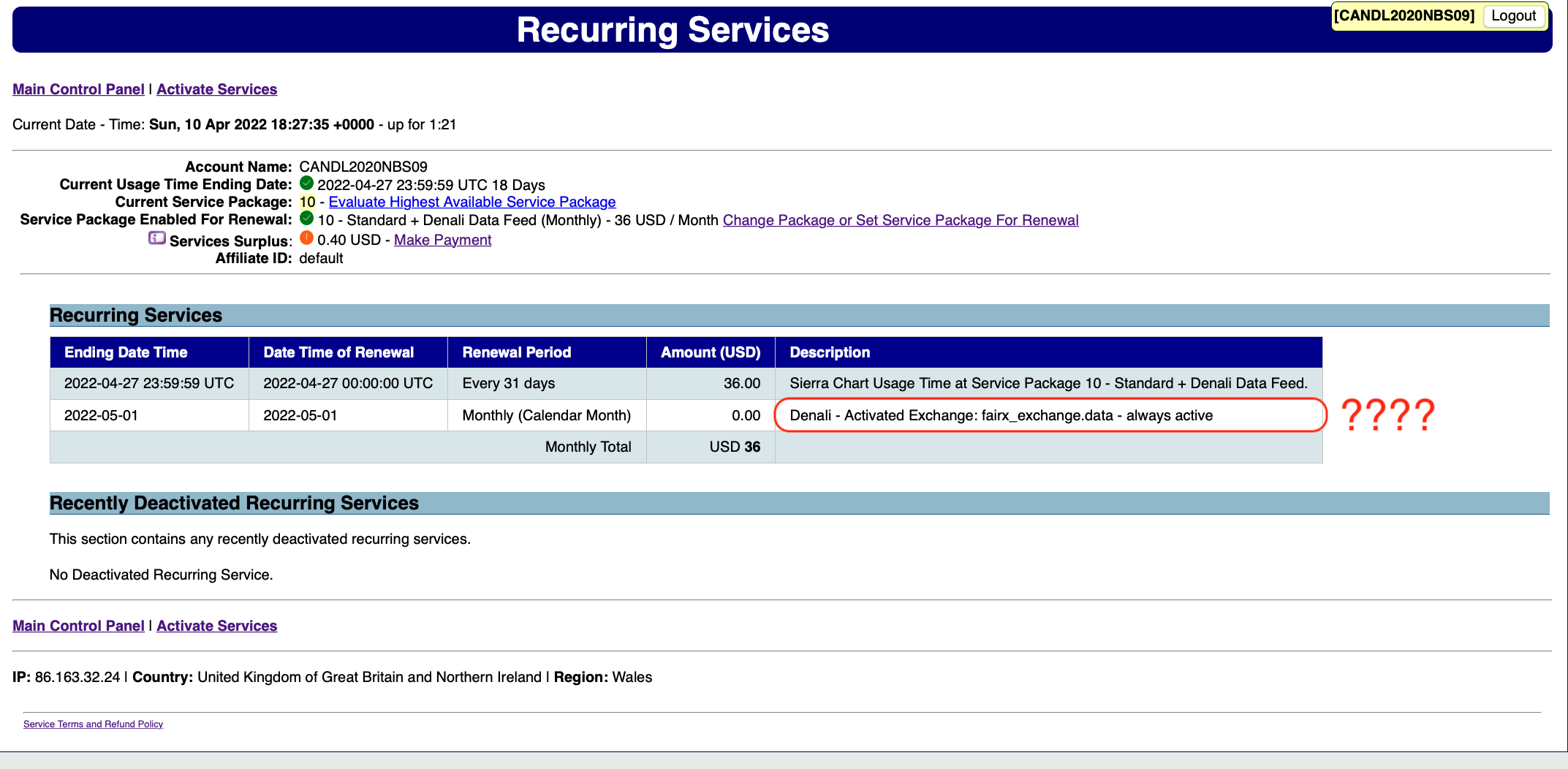Open the bottom Main Control Panel link

pos(78,626)
